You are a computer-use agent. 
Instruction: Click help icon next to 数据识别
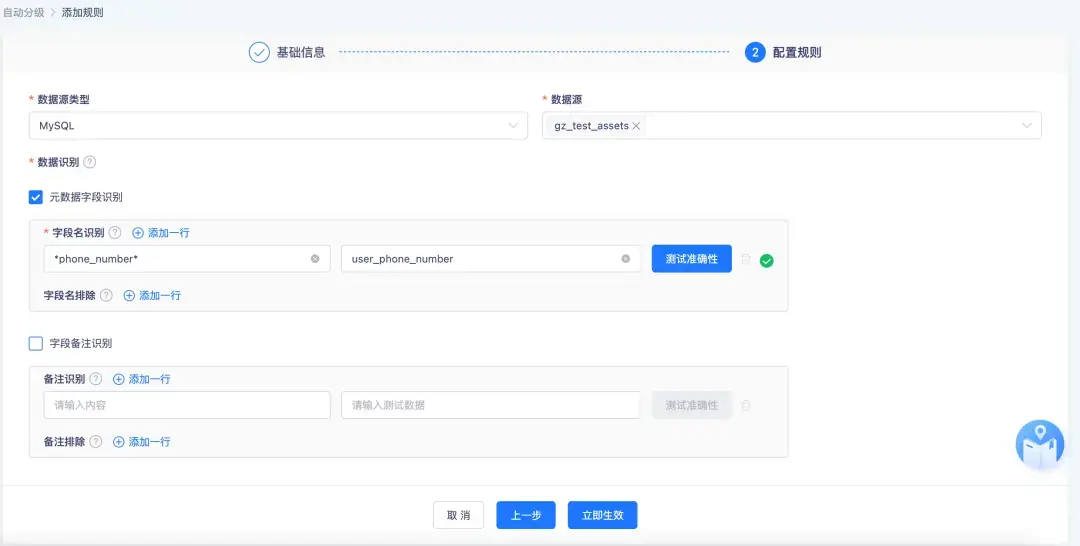90,162
